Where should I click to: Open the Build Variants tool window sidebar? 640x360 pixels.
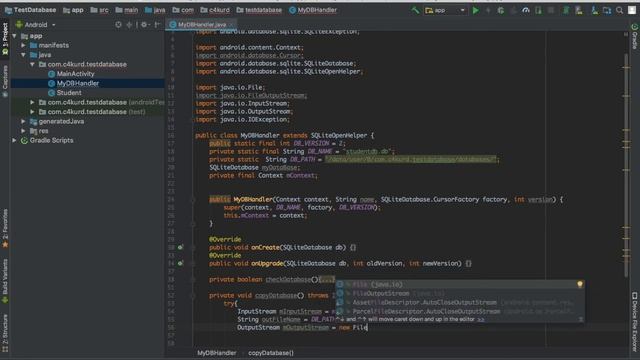pyautogui.click(x=5, y=281)
